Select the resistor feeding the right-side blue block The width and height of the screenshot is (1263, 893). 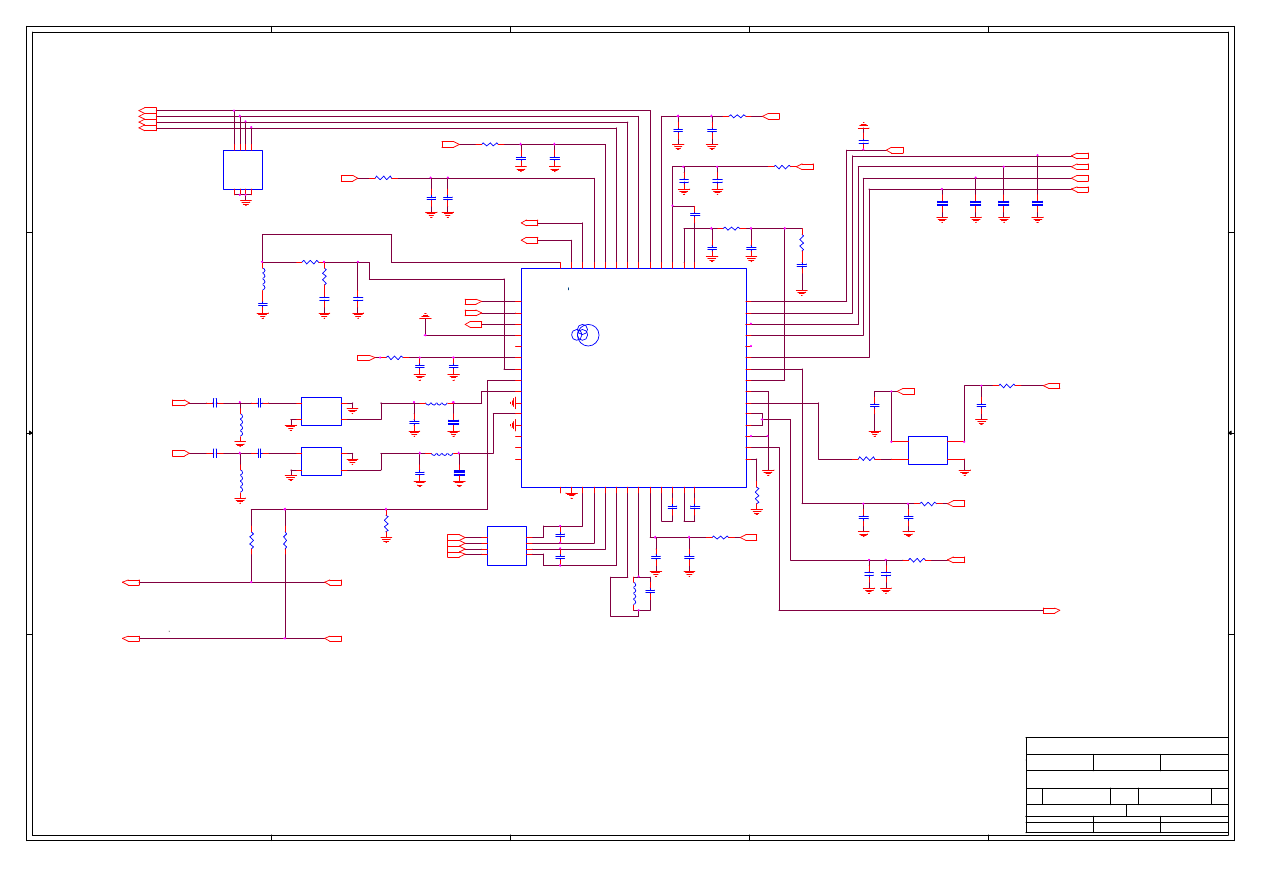[866, 459]
